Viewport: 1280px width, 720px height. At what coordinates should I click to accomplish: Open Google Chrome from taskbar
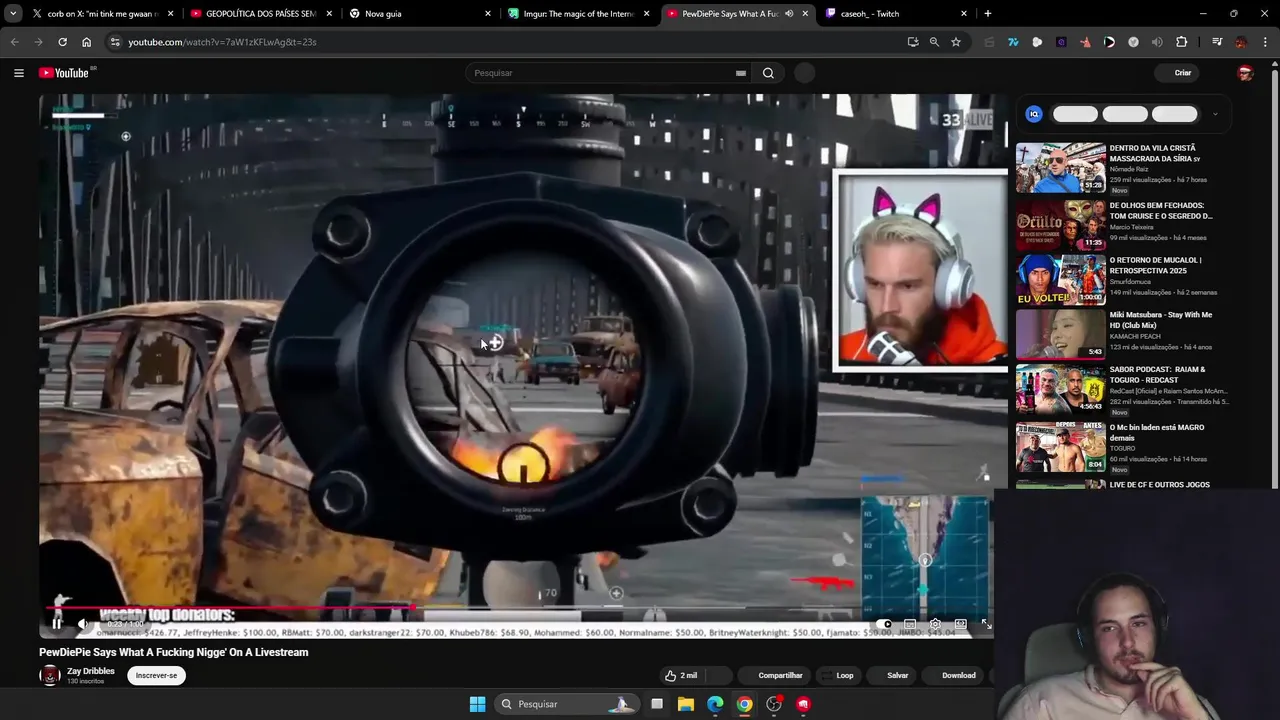click(x=745, y=704)
